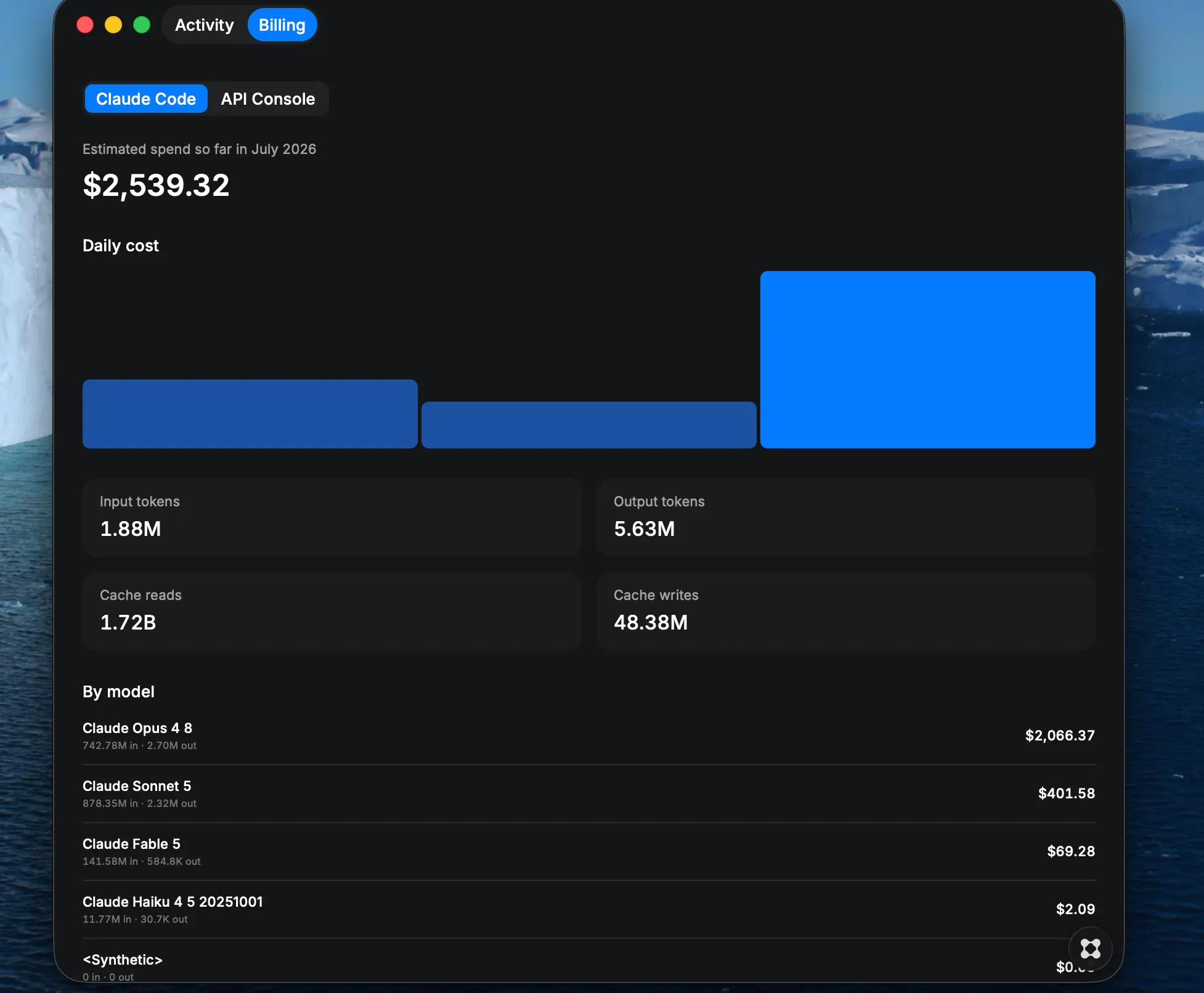The image size is (1204, 993).
Task: Click the Daily cost heading
Action: click(x=121, y=246)
